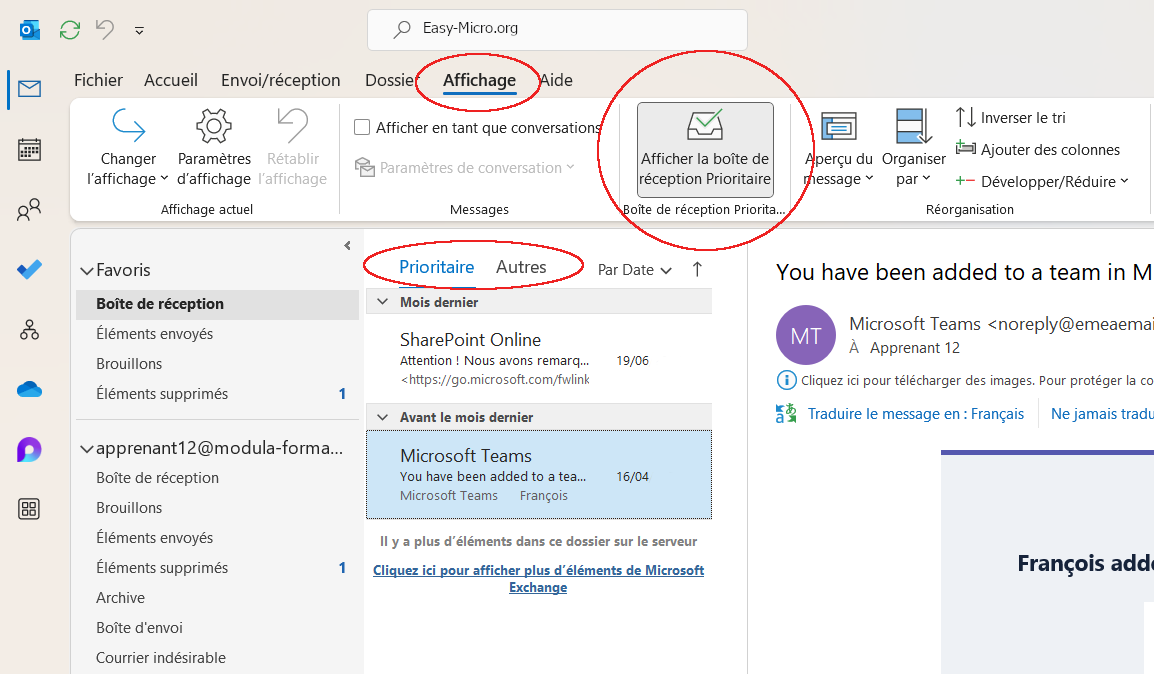1154x674 pixels.
Task: Open the People contacts icon
Action: pos(29,211)
